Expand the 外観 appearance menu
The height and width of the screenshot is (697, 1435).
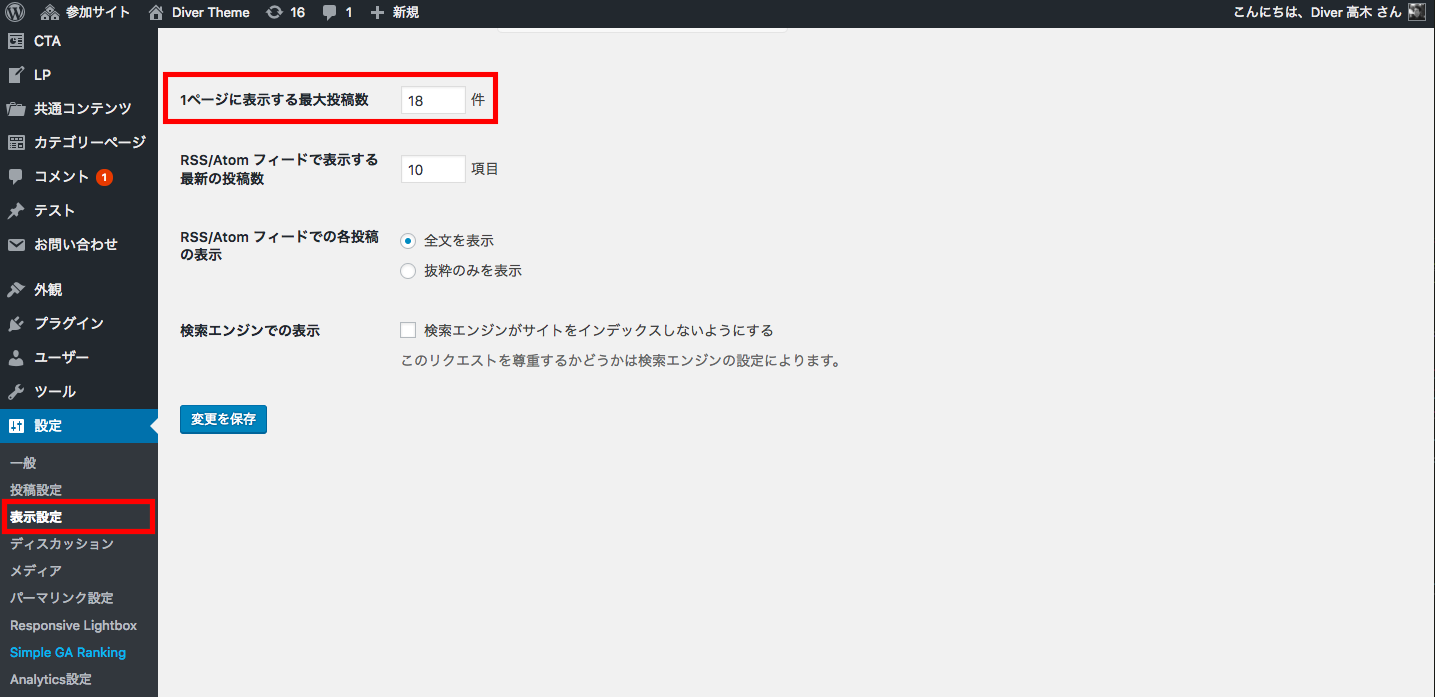click(x=48, y=290)
